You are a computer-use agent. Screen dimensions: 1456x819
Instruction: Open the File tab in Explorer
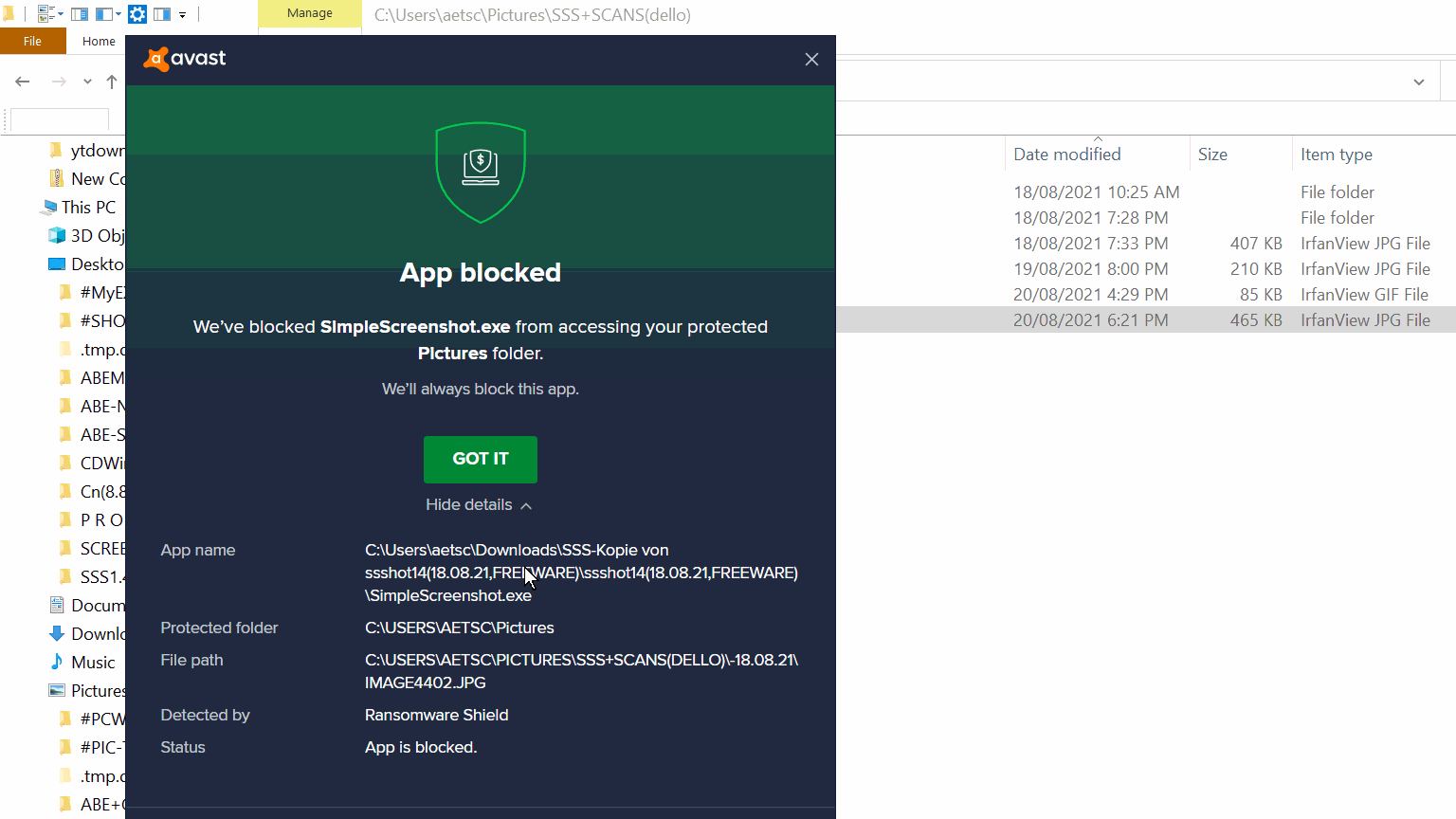(x=33, y=41)
